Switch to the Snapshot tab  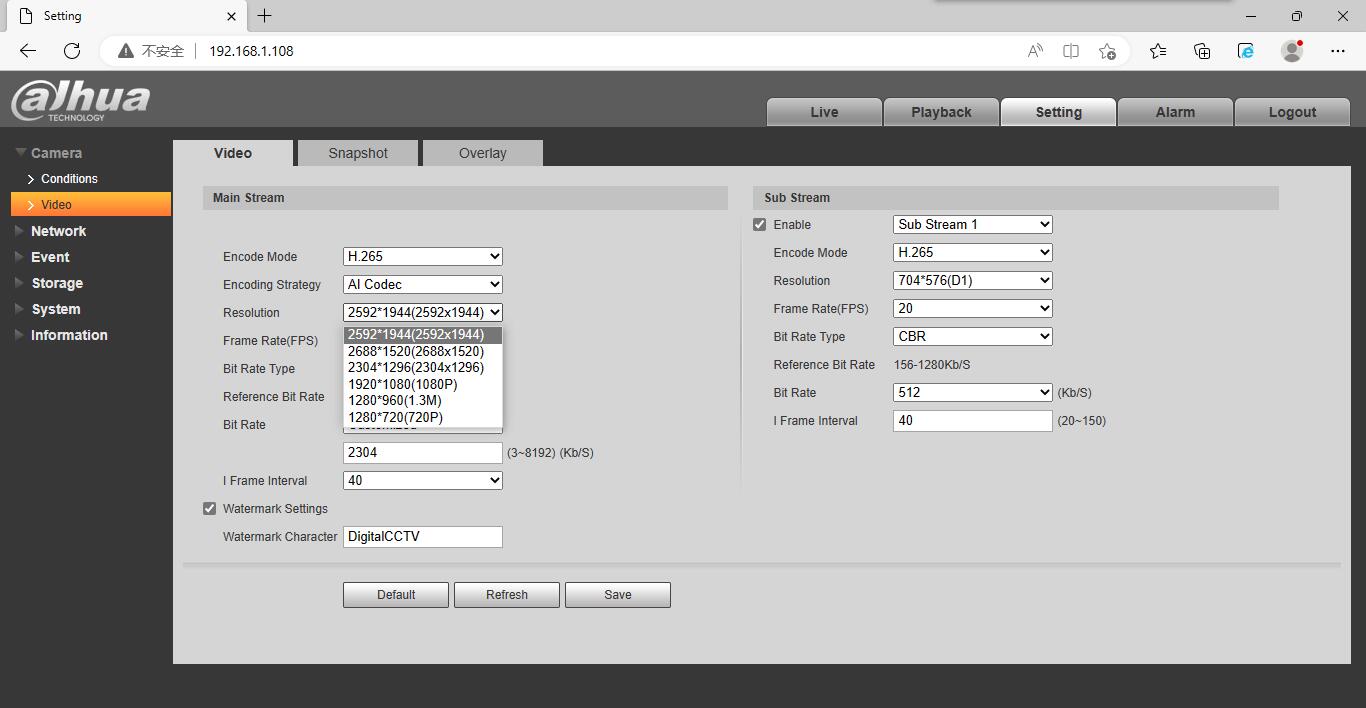pos(358,153)
